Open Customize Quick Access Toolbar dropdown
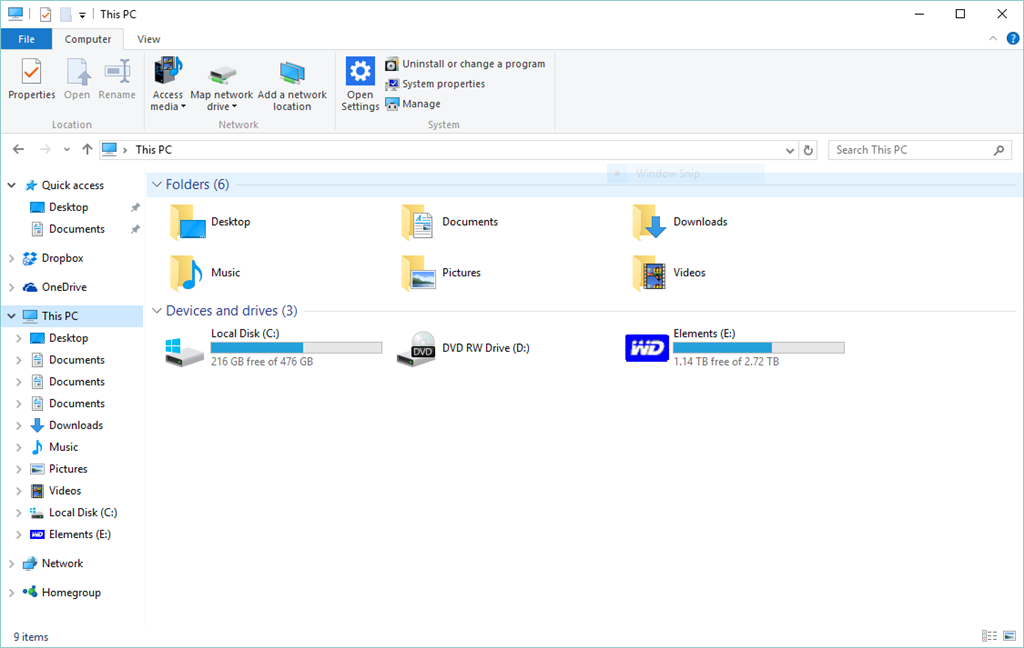This screenshot has height=648, width=1024. pyautogui.click(x=82, y=15)
